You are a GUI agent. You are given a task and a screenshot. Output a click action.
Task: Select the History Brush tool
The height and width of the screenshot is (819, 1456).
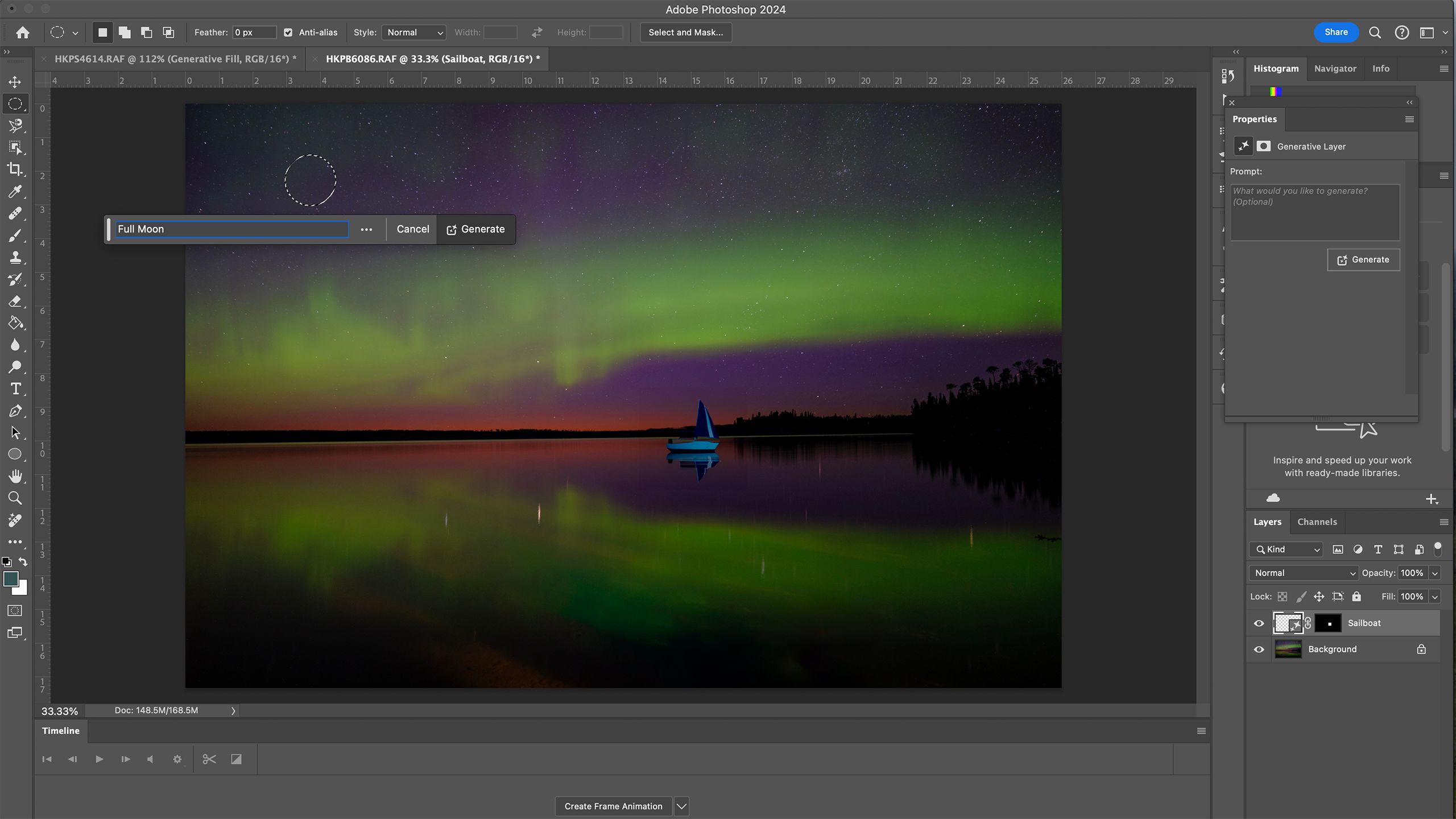tap(15, 279)
